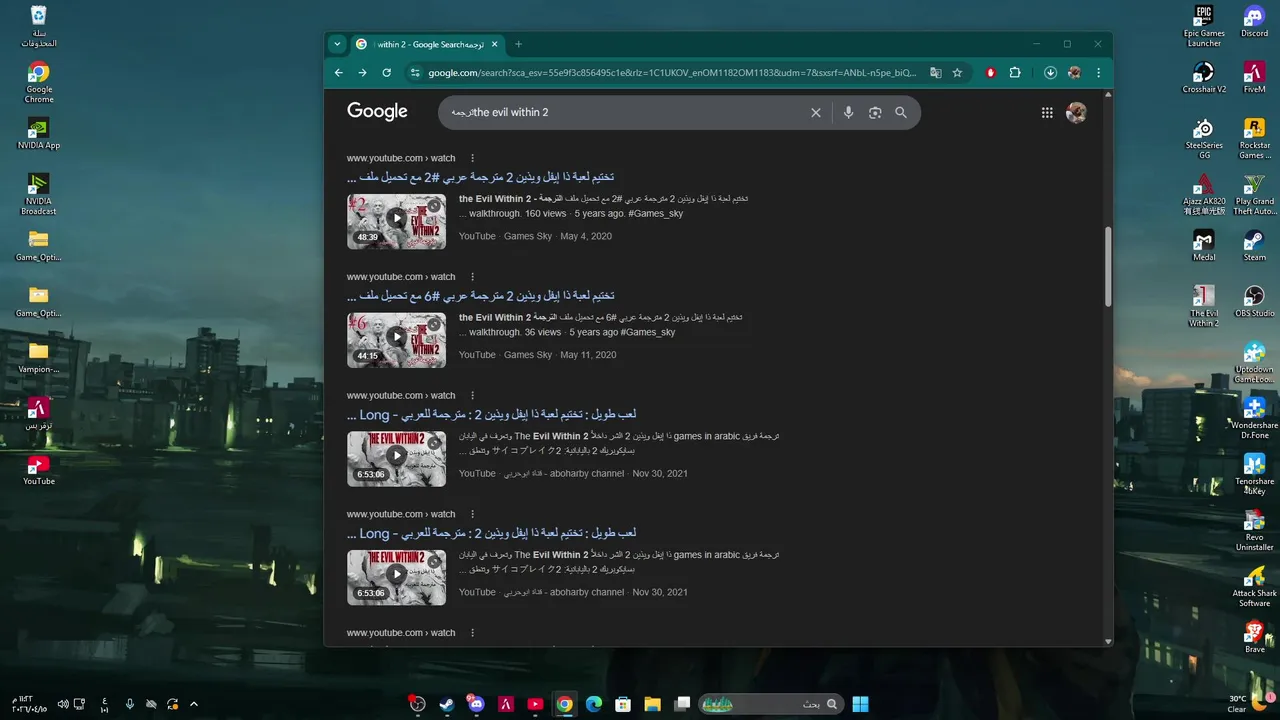
Task: Open the Vampion folder on desktop
Action: [38, 357]
